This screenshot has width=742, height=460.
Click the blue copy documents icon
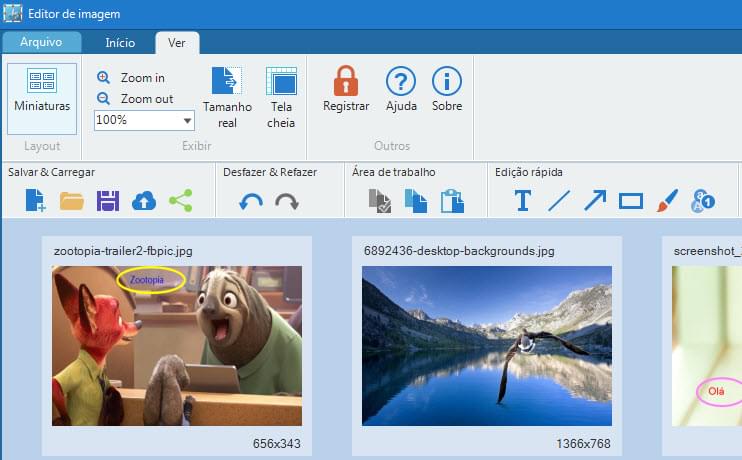416,201
